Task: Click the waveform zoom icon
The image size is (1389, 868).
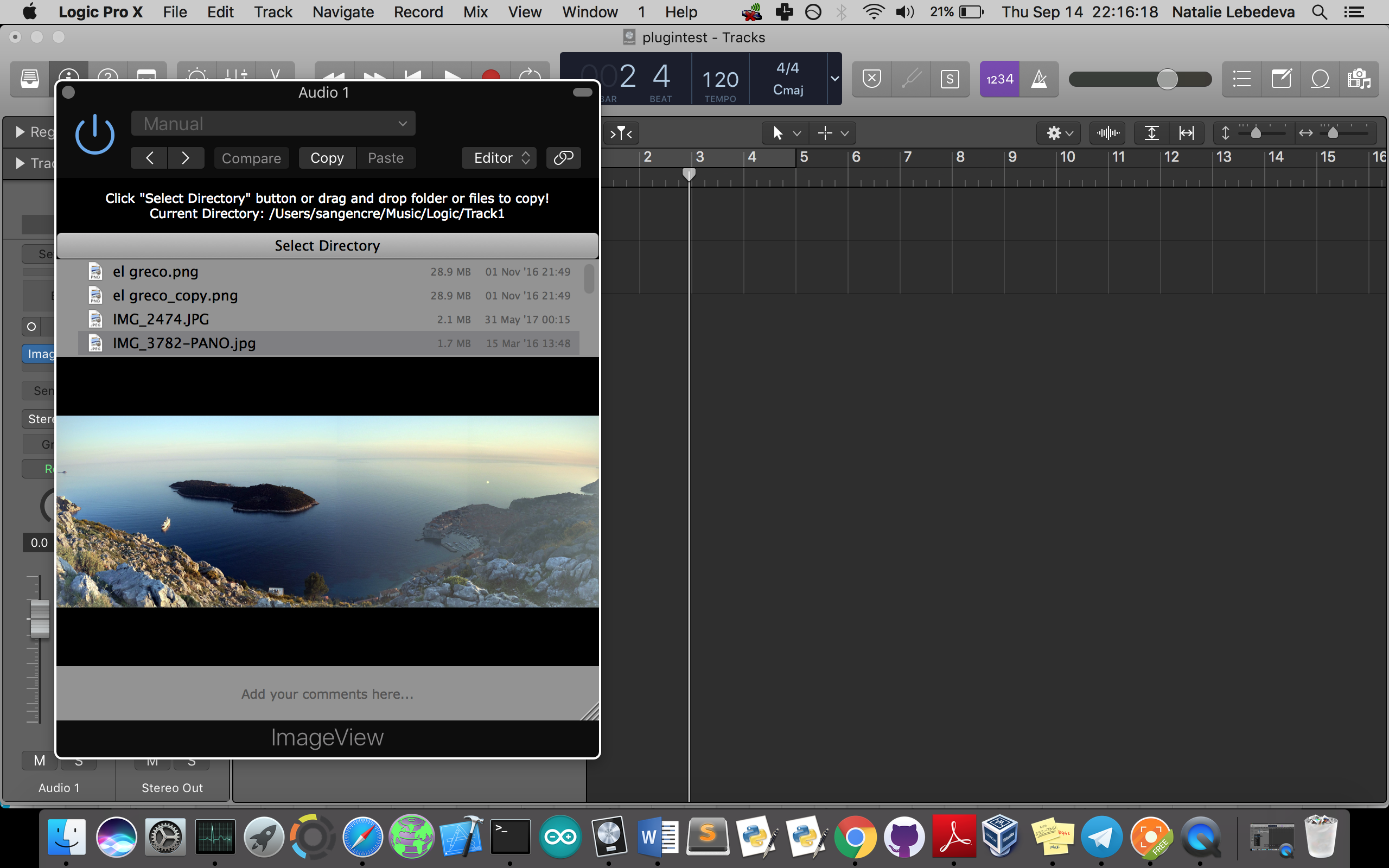Action: tap(1107, 133)
